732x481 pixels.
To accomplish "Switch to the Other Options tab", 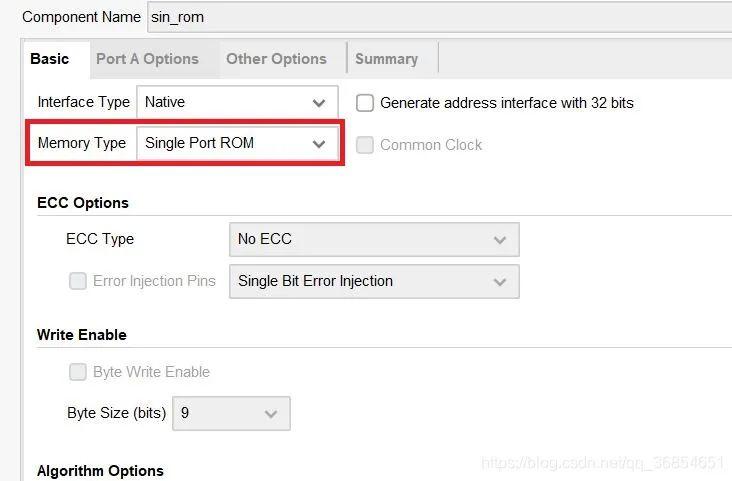I will click(276, 59).
